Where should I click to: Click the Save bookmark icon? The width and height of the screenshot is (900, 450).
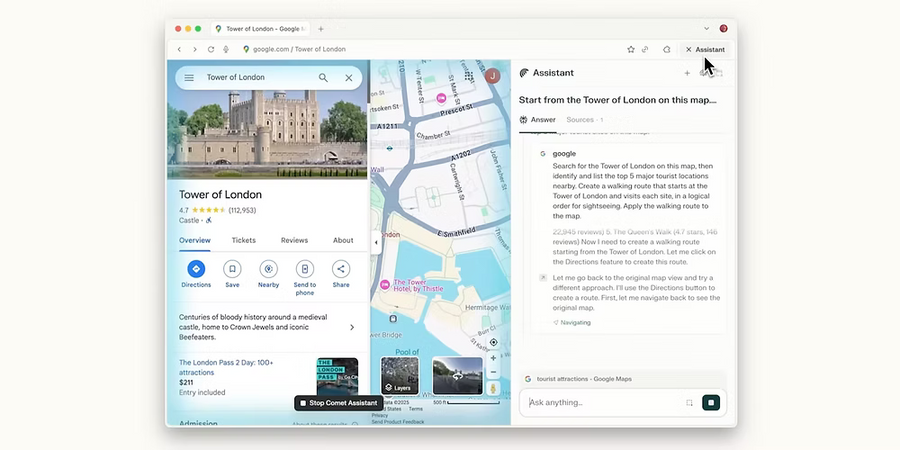point(232,269)
